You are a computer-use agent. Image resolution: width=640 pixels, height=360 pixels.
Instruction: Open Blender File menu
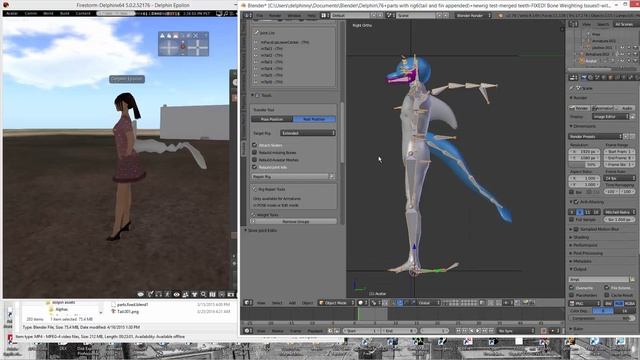tap(260, 16)
